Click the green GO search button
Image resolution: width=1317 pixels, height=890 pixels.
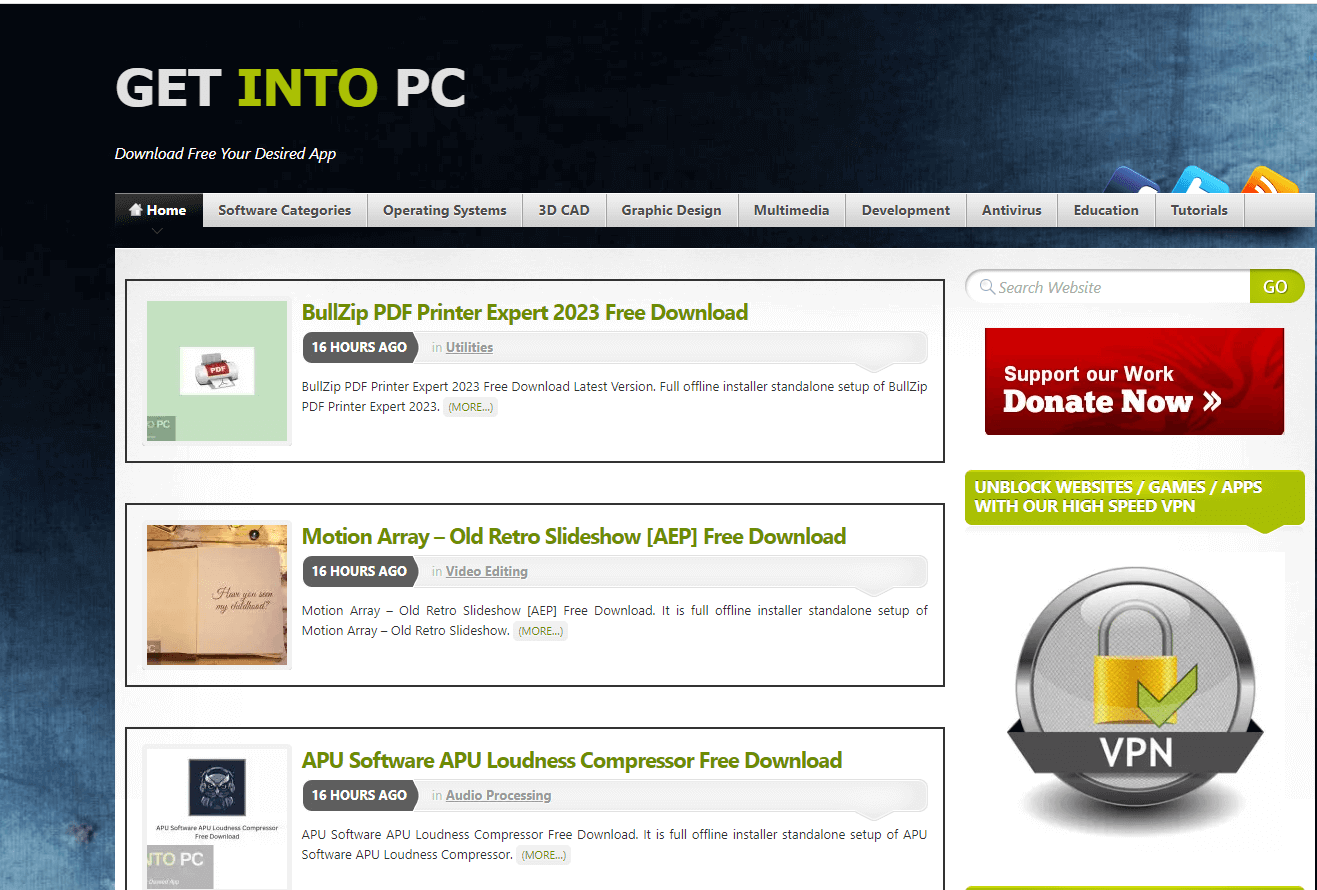(x=1276, y=287)
